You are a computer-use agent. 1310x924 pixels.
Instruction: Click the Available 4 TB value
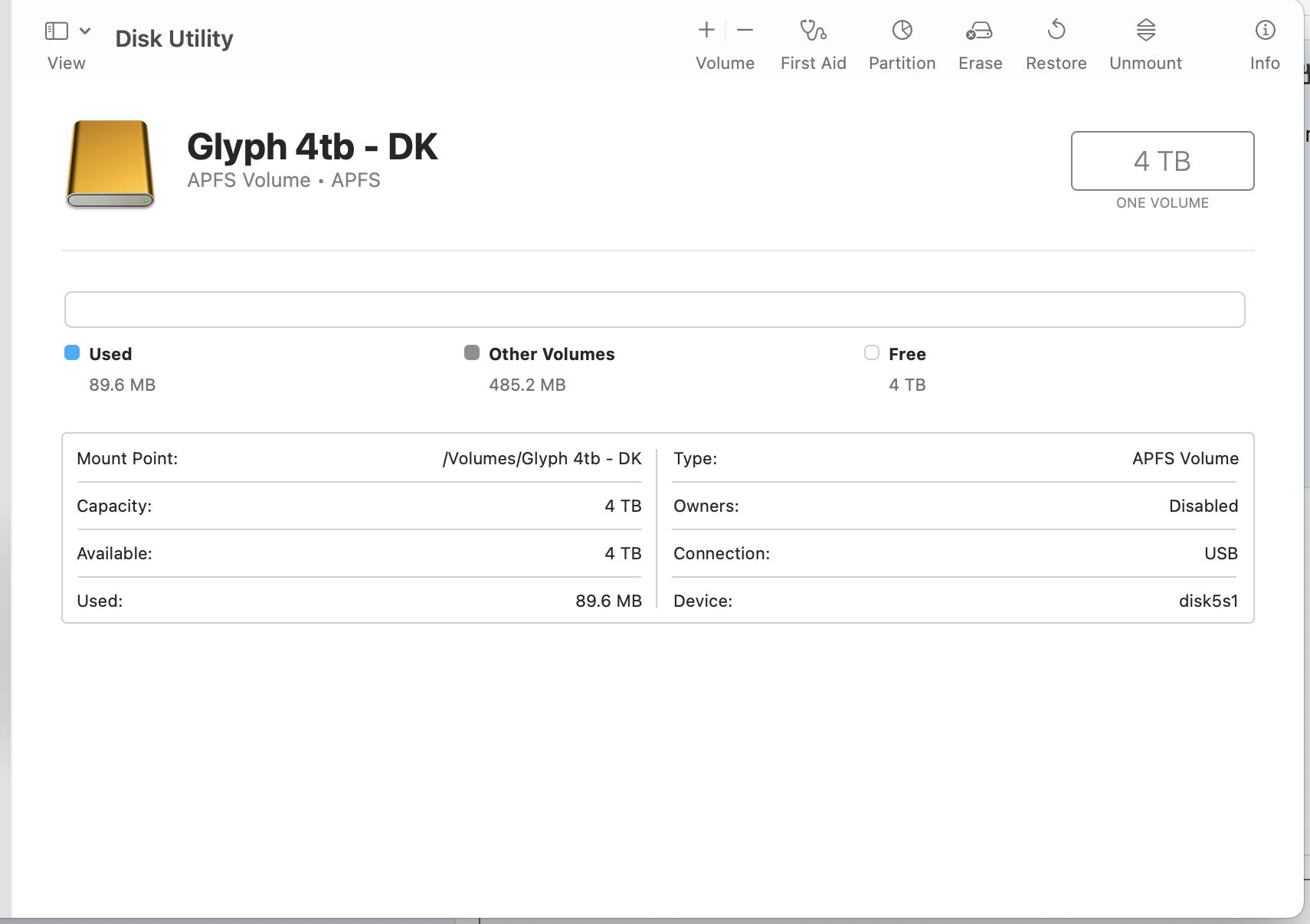(623, 553)
